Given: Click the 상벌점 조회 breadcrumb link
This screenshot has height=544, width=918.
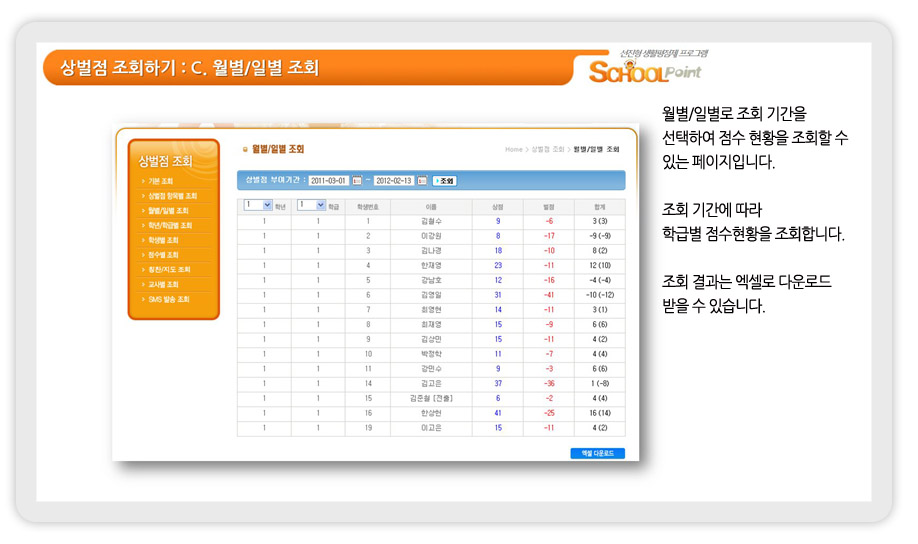Looking at the screenshot, I should [548, 149].
